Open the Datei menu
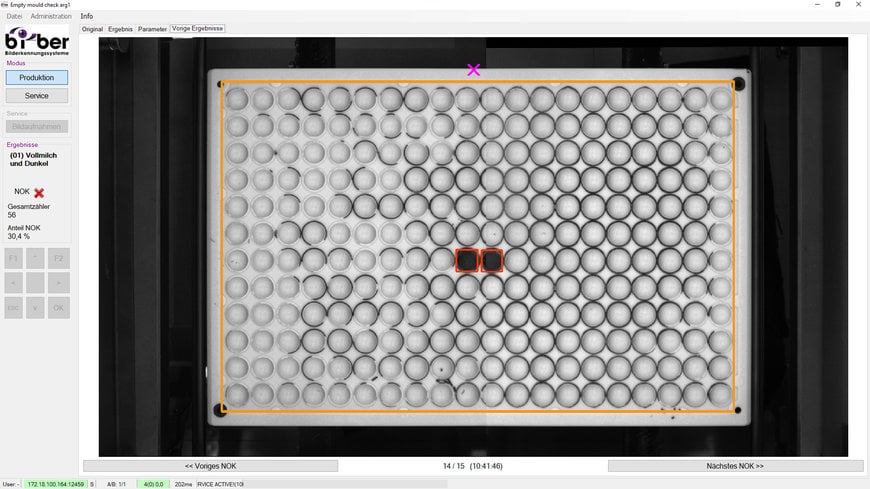This screenshot has width=870, height=489. click(14, 16)
